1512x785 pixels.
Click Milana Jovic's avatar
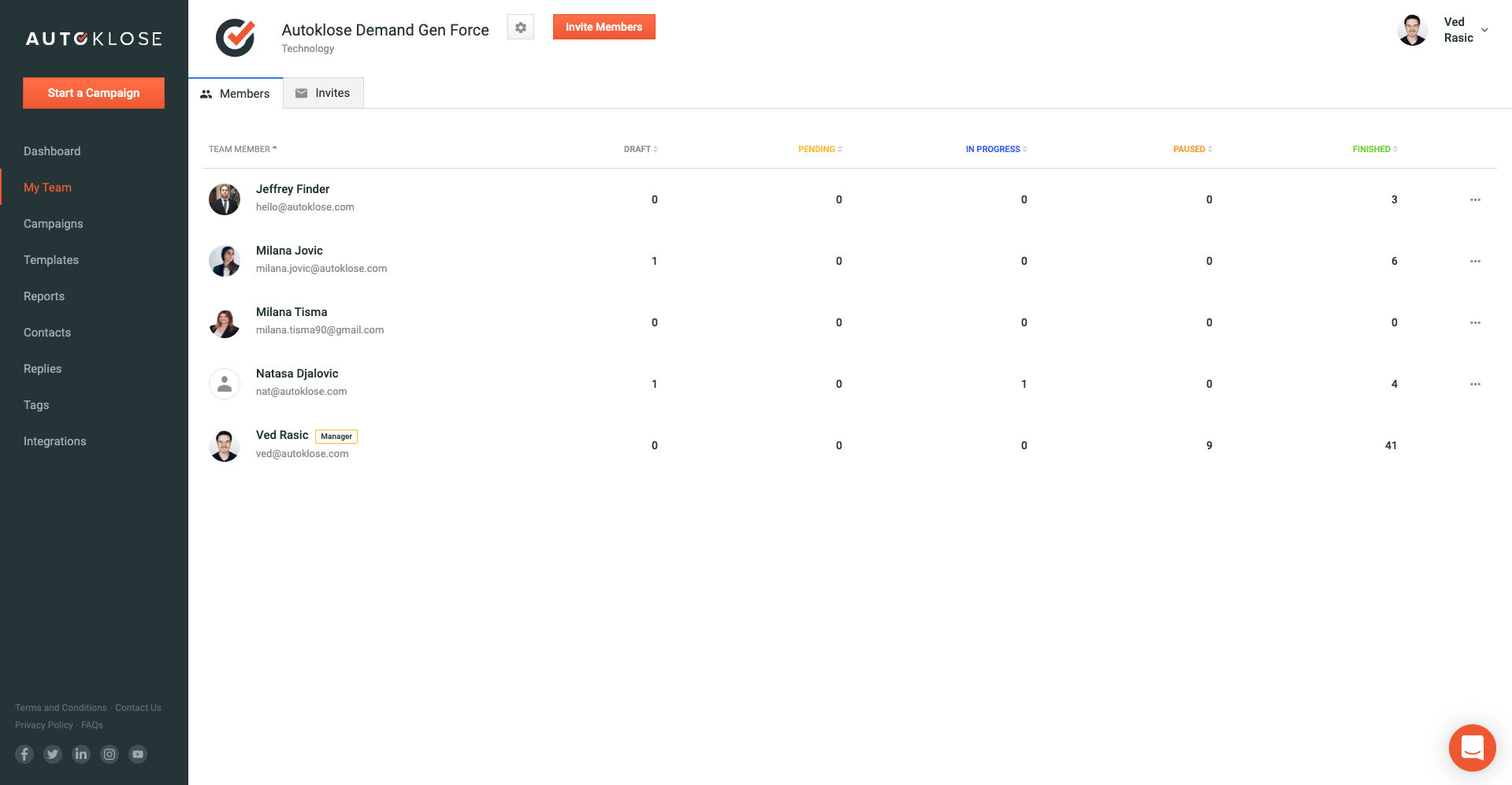(x=225, y=261)
